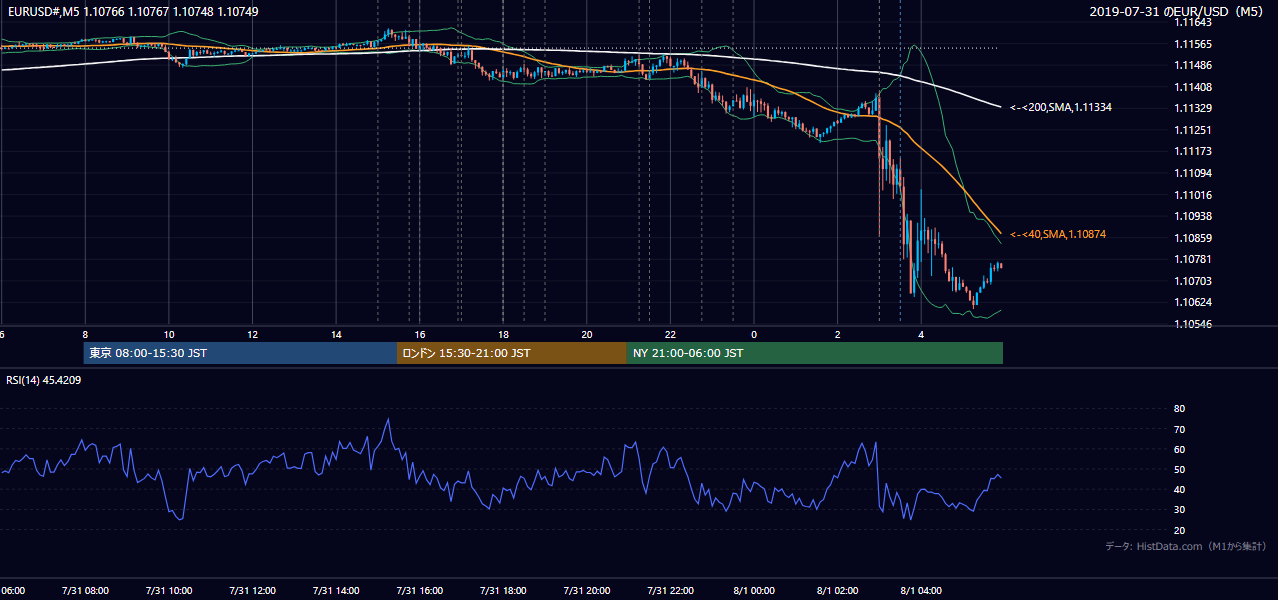Click the 7/31 16:00 time label
The image size is (1278, 600).
[x=420, y=591]
